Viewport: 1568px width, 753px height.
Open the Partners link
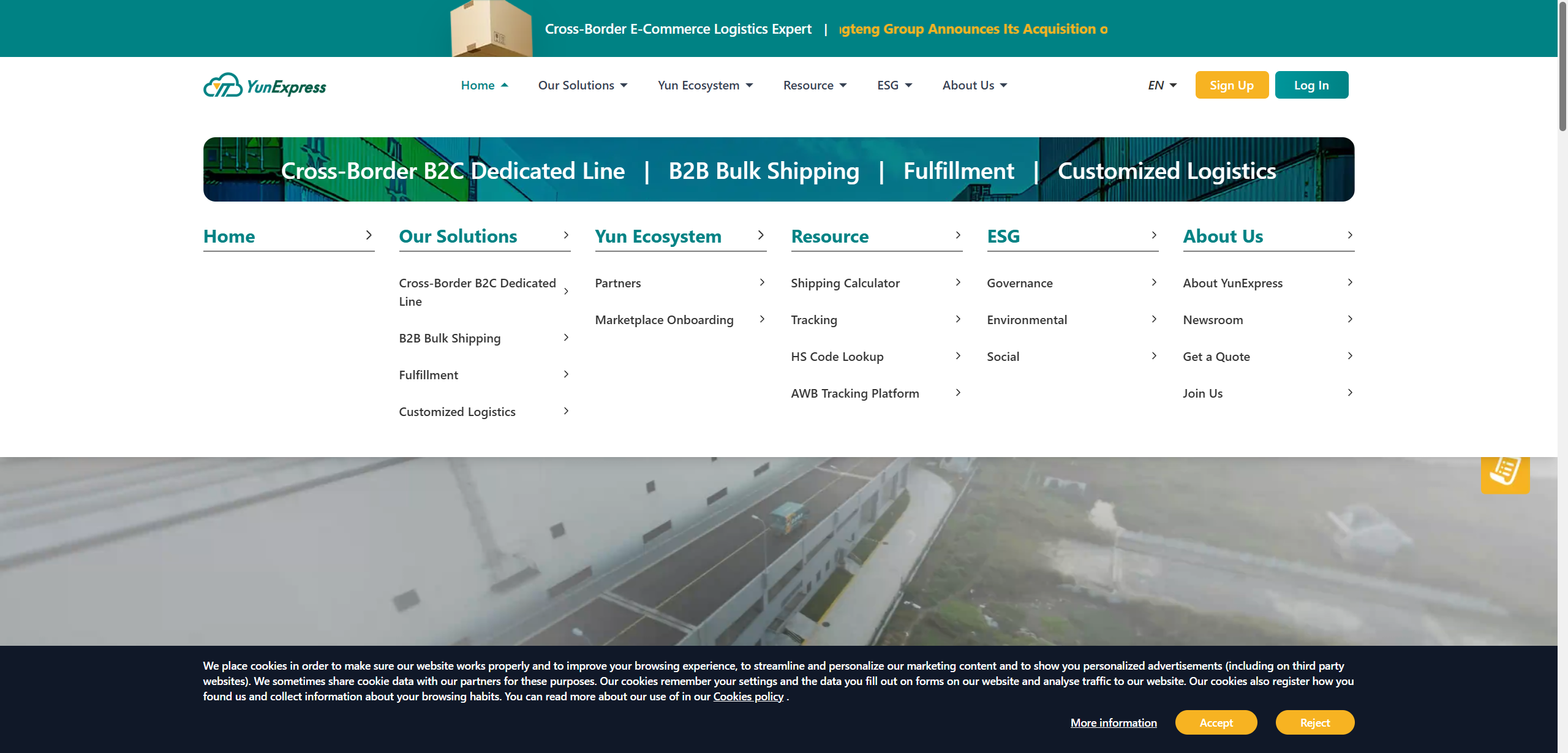tap(618, 283)
